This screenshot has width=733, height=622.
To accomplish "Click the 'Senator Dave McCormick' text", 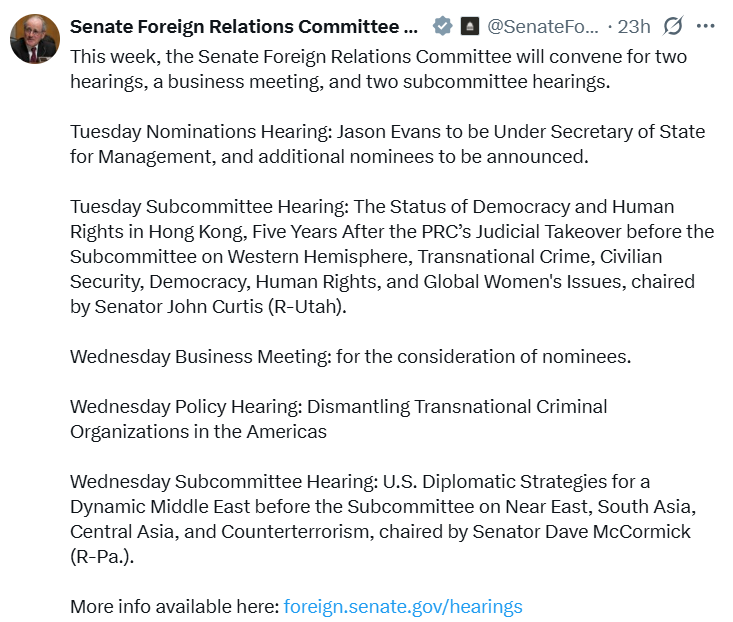I will (582, 532).
